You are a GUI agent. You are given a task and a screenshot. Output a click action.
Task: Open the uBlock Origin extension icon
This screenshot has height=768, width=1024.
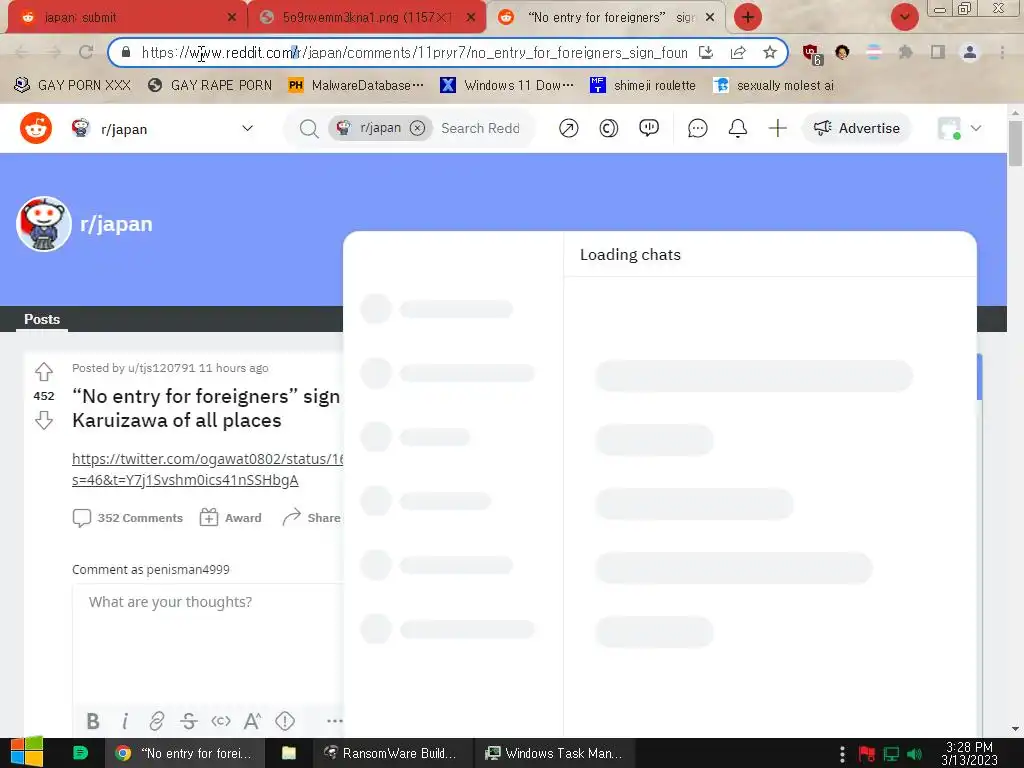point(812,54)
